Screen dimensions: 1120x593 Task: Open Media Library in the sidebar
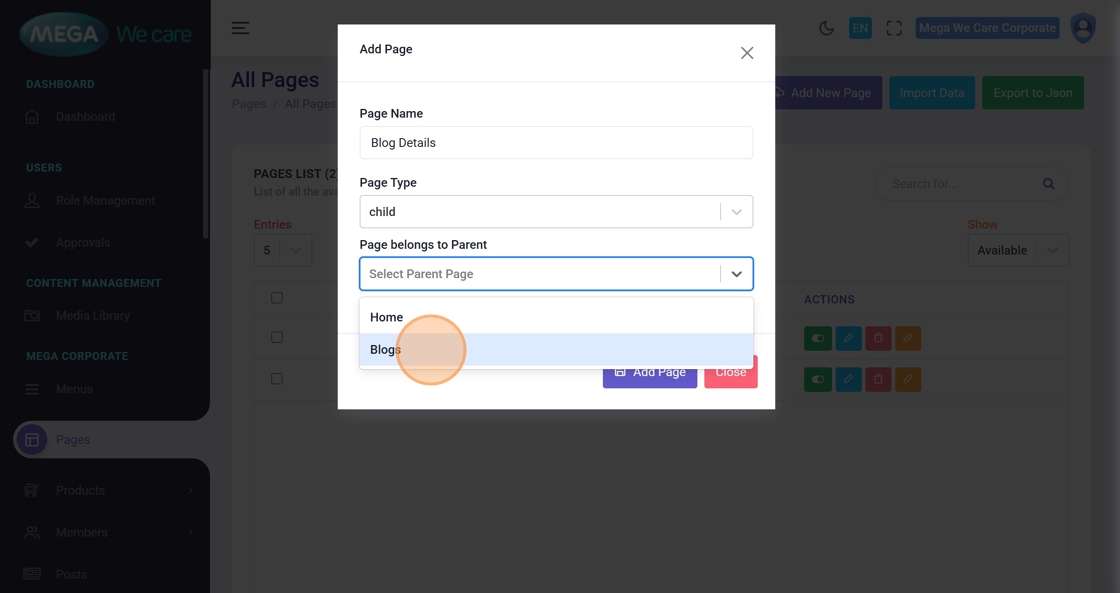click(x=92, y=316)
